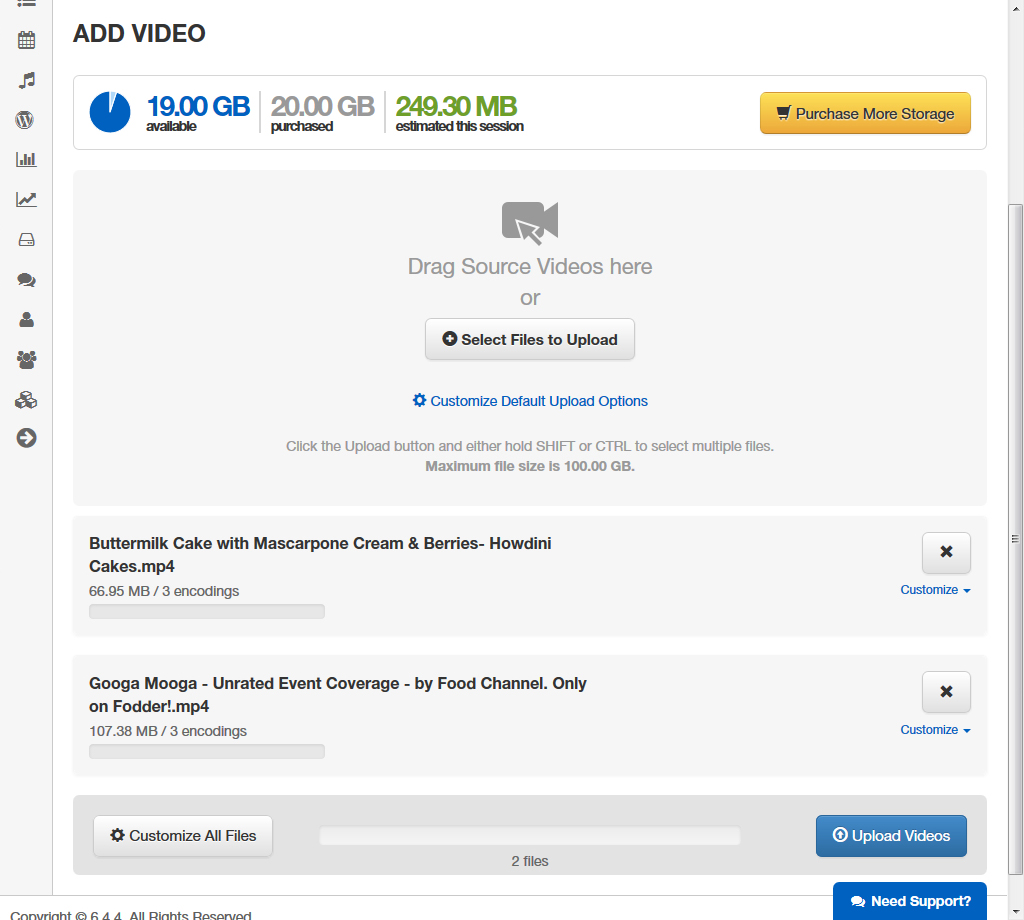
Task: Click the hard drive storage sidebar icon
Action: [x=26, y=240]
